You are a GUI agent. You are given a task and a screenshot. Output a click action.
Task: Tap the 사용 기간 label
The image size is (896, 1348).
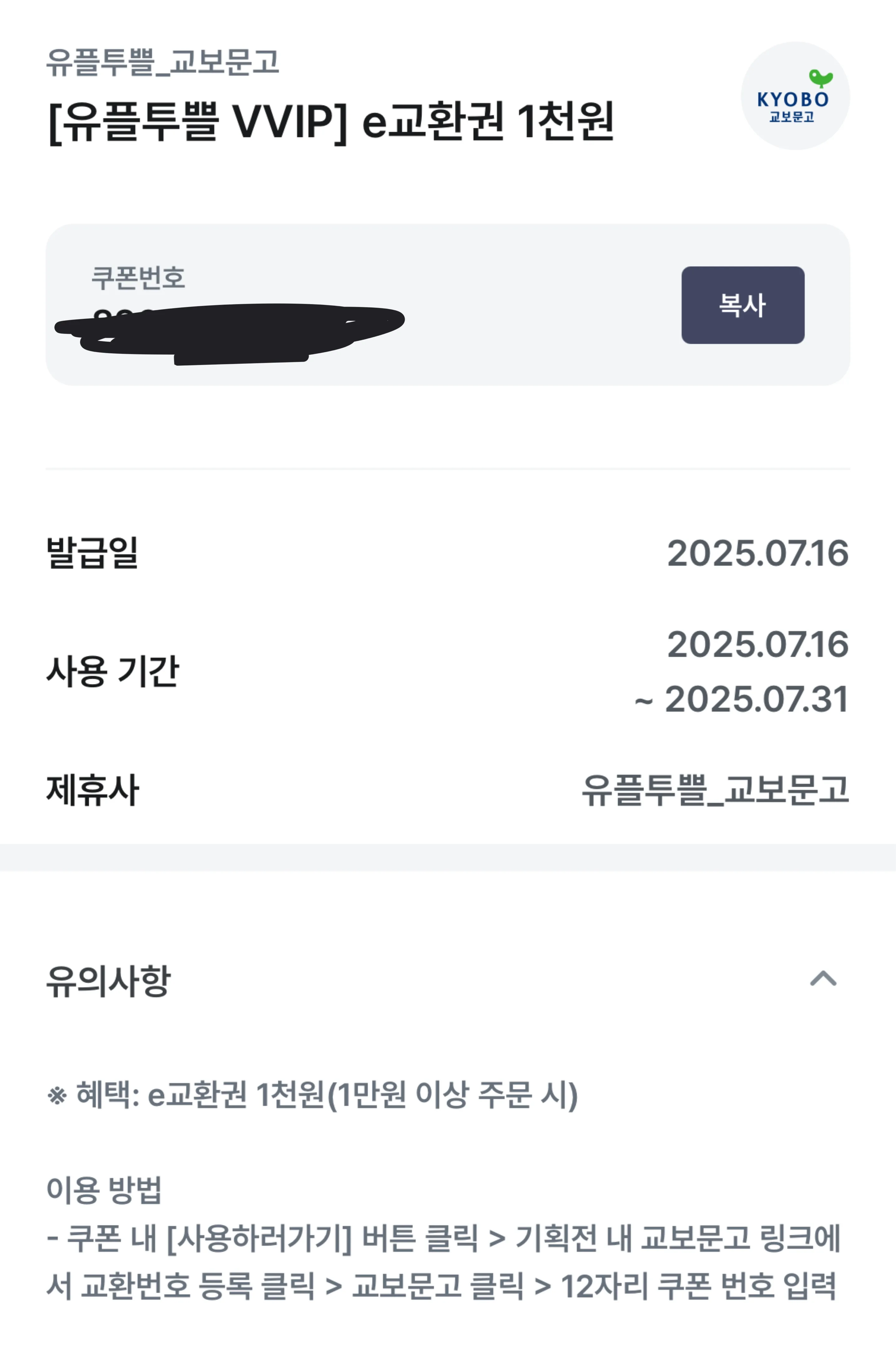click(113, 671)
